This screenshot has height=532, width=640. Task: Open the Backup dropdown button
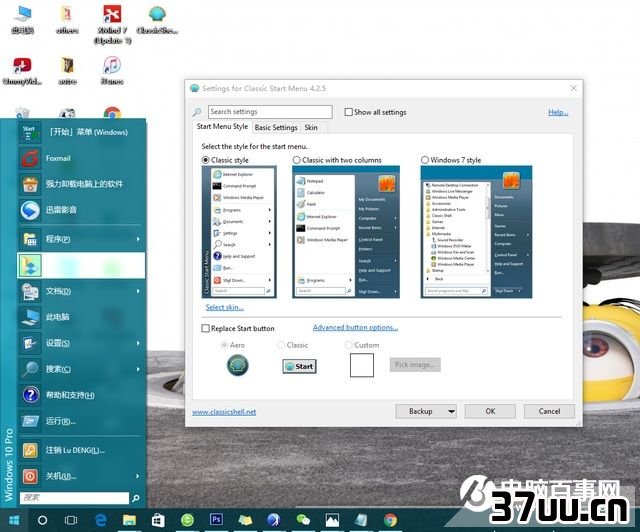pyautogui.click(x=426, y=411)
